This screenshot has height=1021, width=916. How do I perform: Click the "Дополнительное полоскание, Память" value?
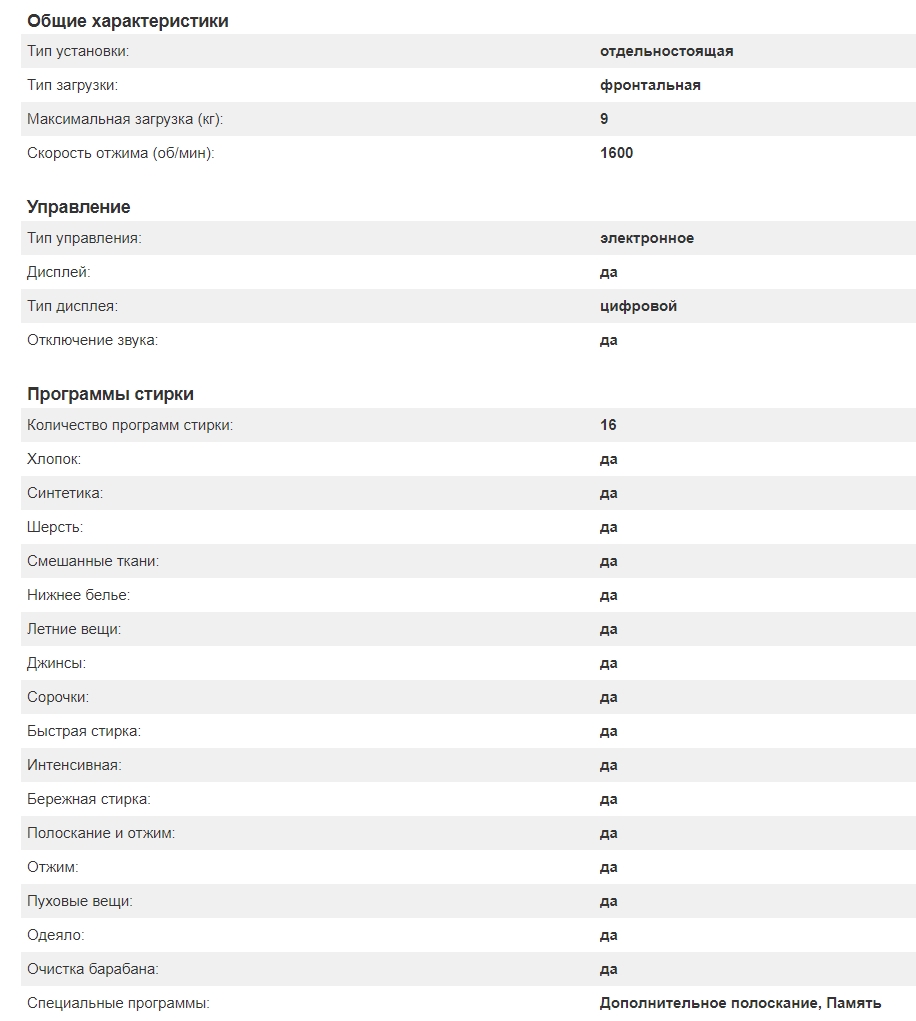point(740,1003)
